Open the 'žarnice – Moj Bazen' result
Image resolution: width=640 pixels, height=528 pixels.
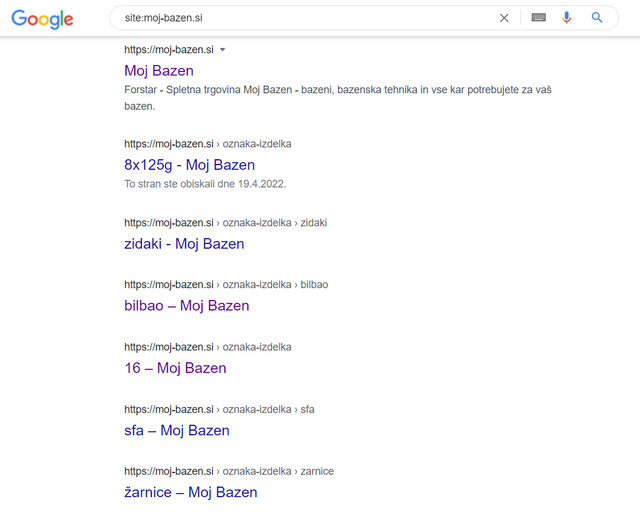pos(191,492)
